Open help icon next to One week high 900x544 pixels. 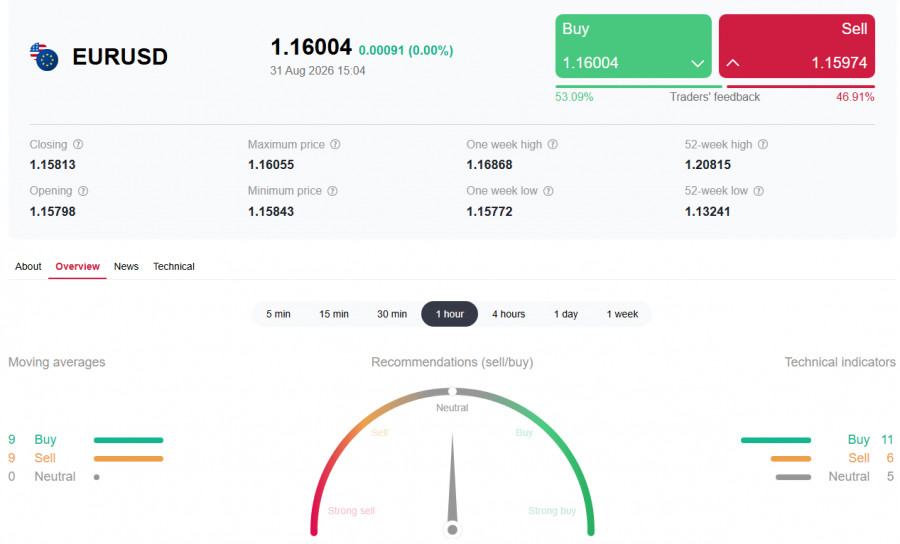pos(552,145)
